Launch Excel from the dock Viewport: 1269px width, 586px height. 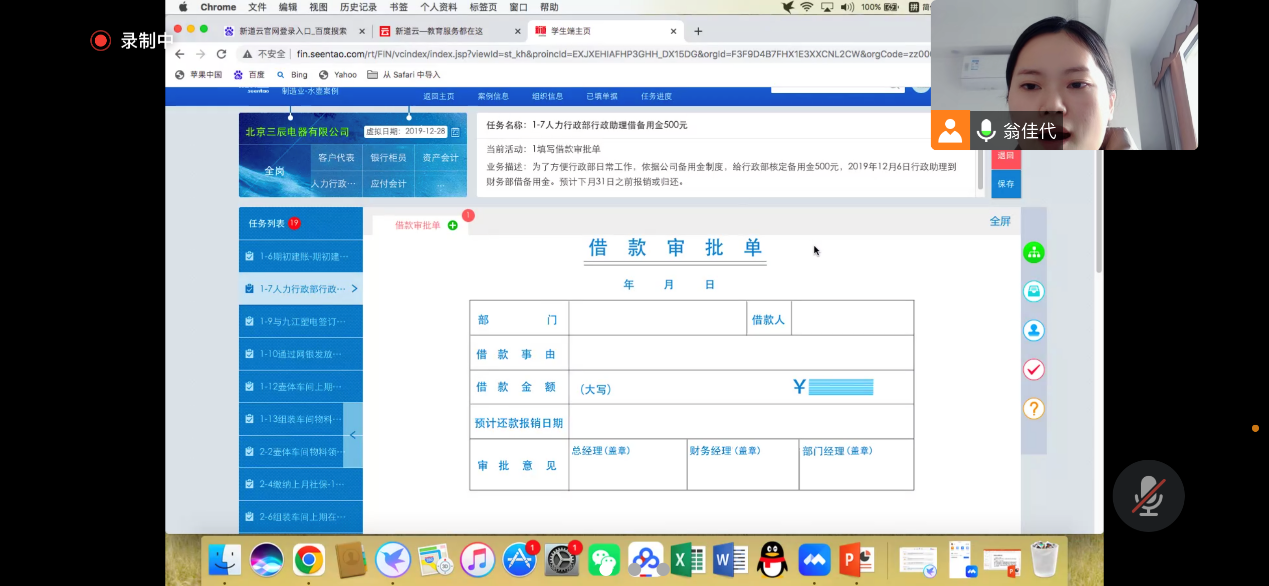[x=689, y=560]
